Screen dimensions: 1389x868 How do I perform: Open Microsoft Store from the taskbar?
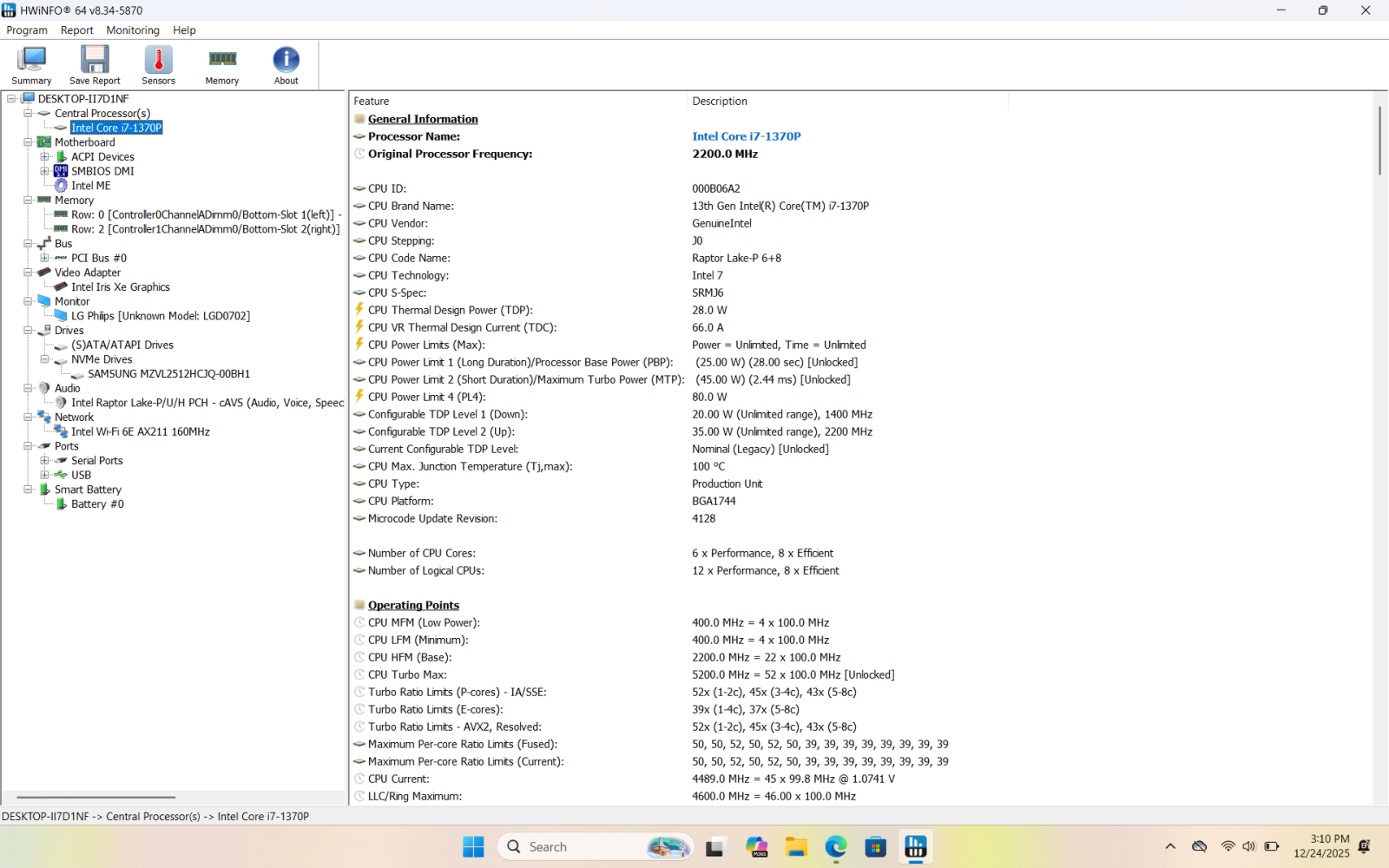pos(876,846)
